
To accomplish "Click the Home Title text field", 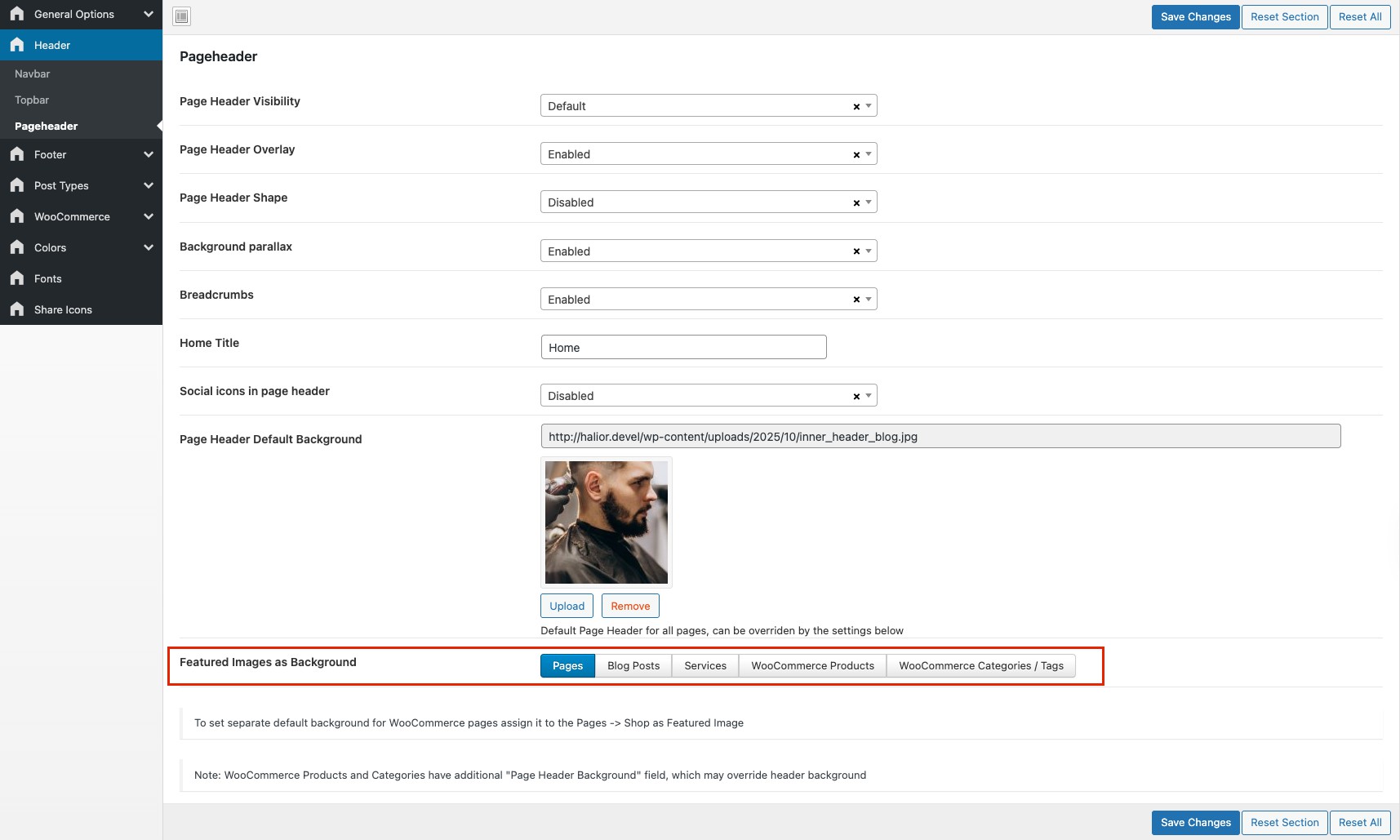I will click(683, 348).
